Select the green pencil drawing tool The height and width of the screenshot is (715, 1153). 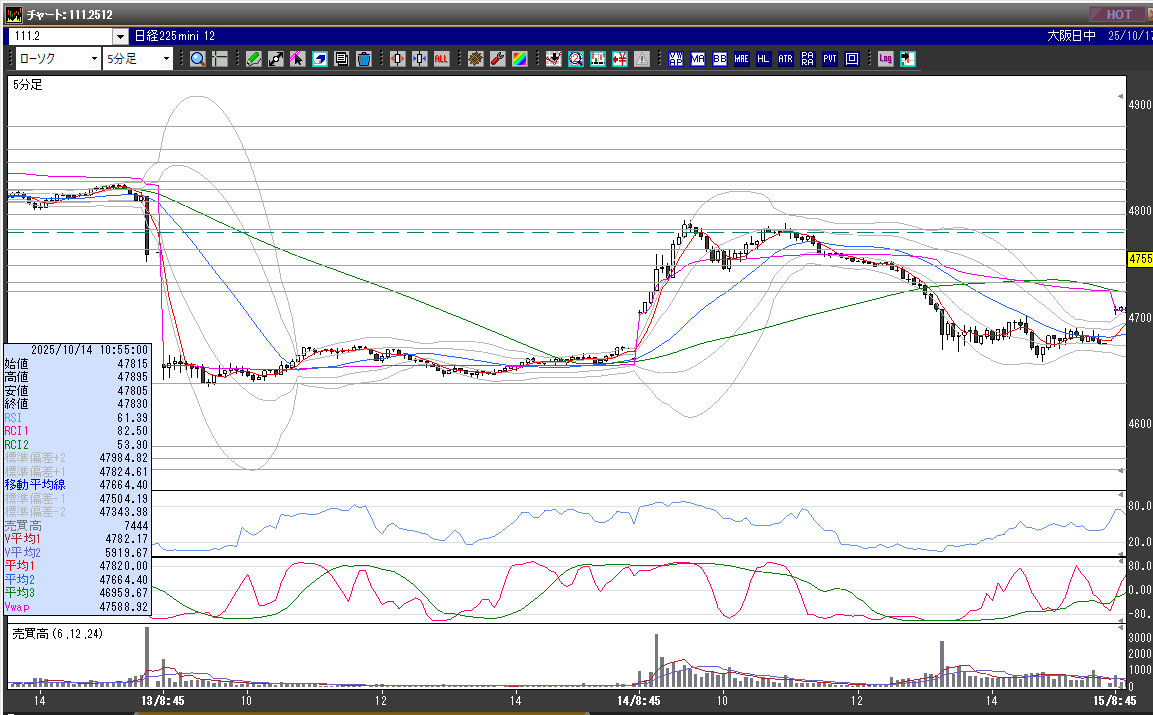click(x=254, y=59)
